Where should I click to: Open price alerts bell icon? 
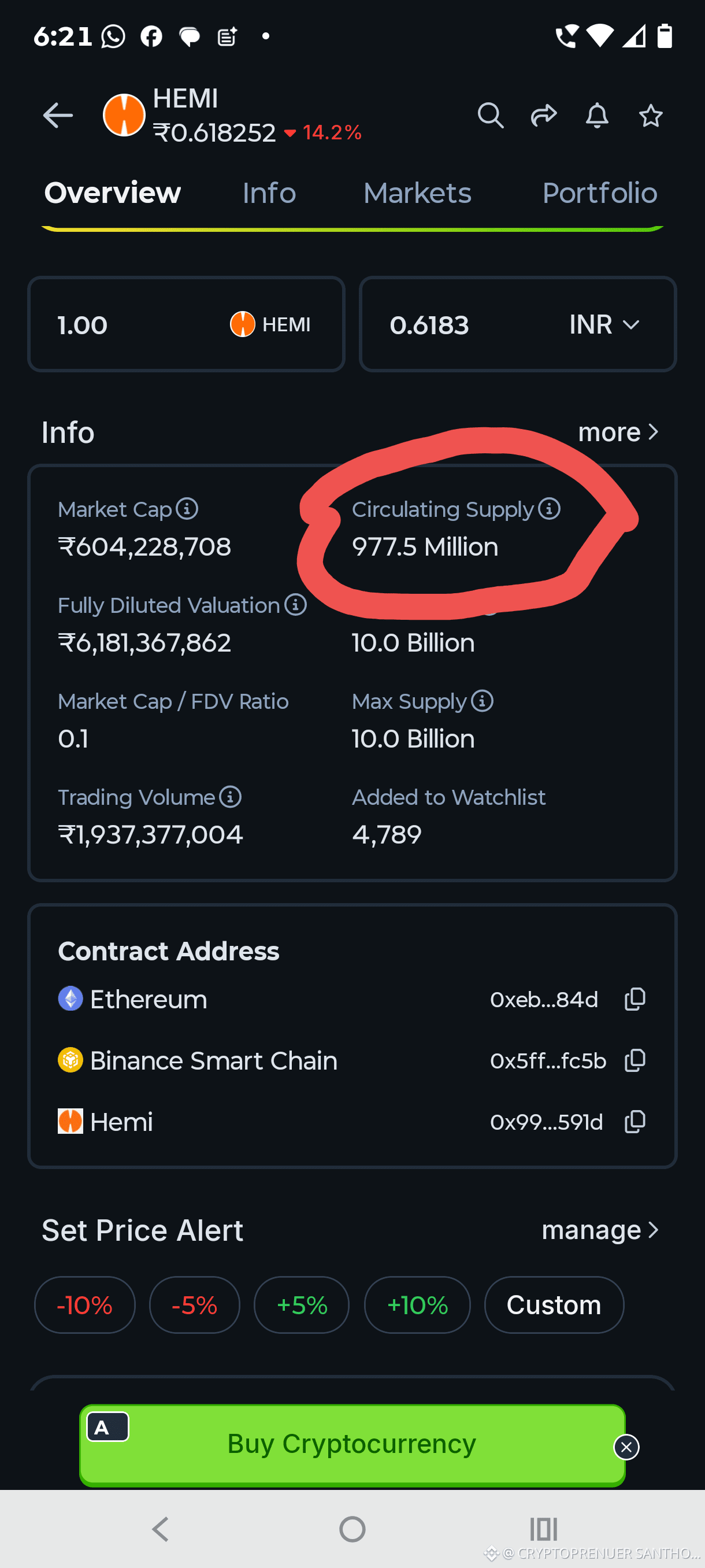(597, 115)
